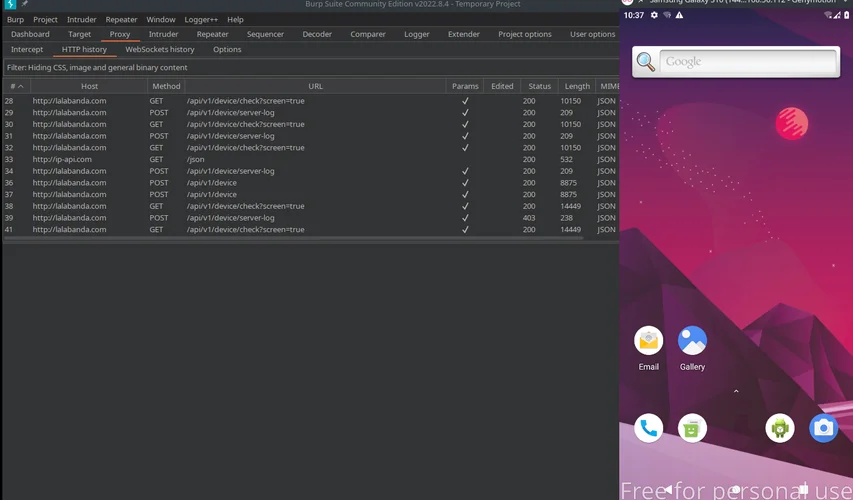This screenshot has width=853, height=500.
Task: Expand the app drawer chevron
Action: pos(736,391)
